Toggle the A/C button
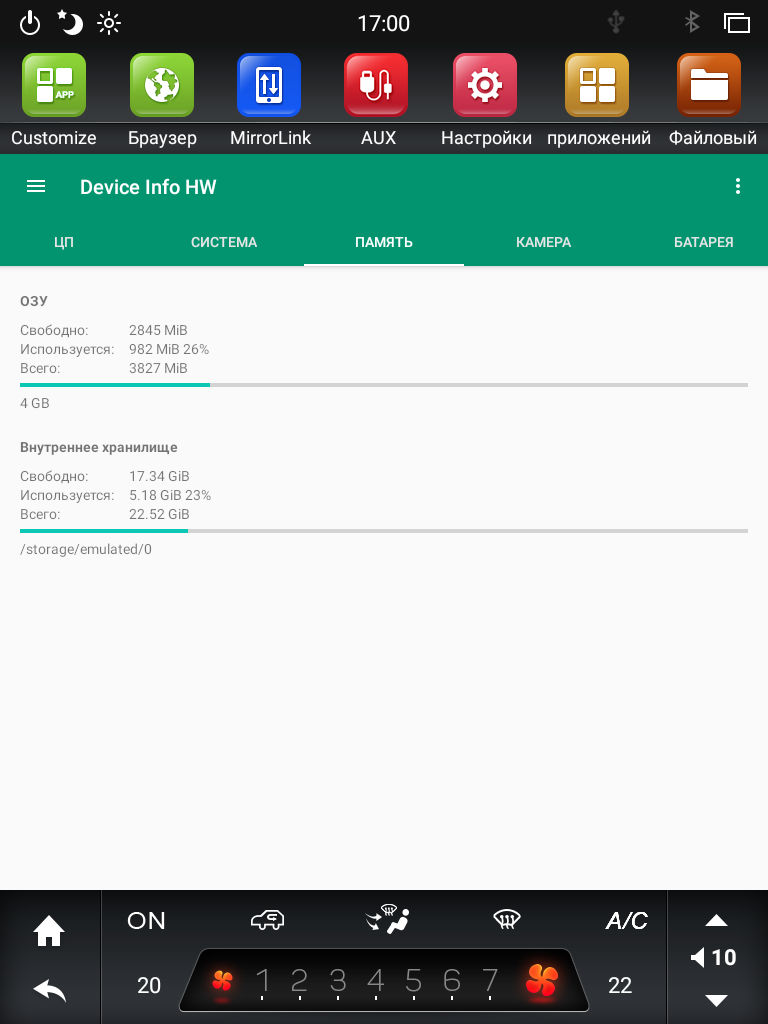Screen dimensions: 768x1024 626,921
